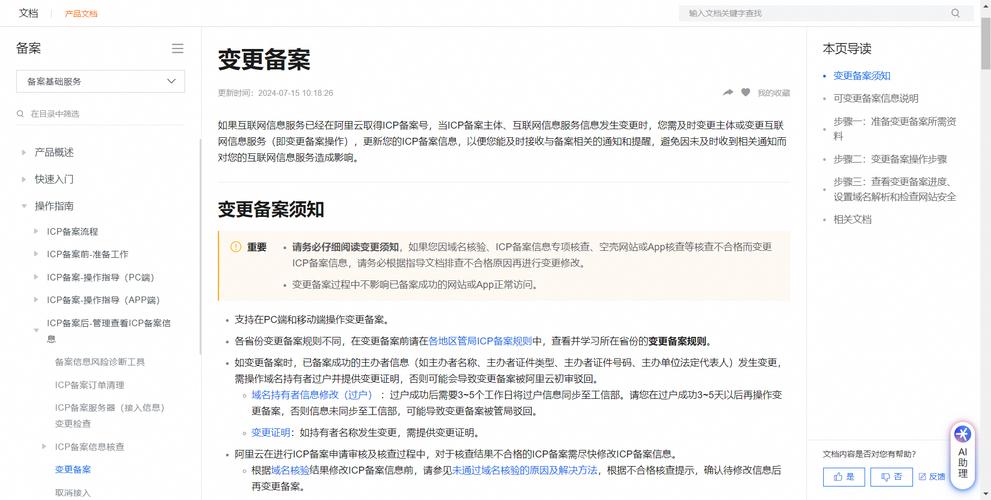The image size is (991, 500).
Task: Expand ICP备案前-准备工作 node
Action: pyautogui.click(x=36, y=254)
